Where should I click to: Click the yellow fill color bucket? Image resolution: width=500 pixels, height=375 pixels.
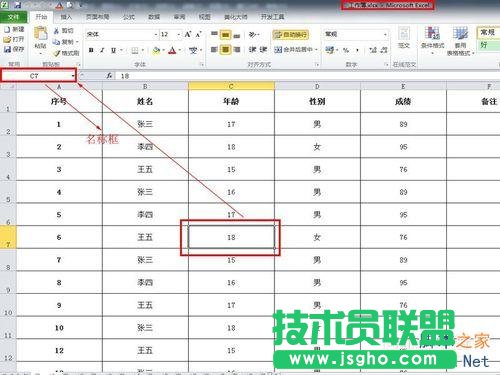pyautogui.click(x=156, y=50)
